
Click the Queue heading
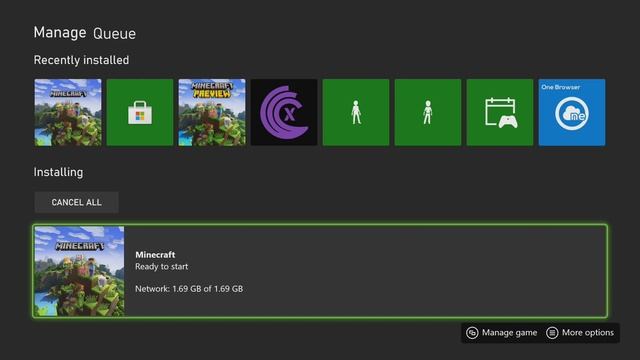114,33
